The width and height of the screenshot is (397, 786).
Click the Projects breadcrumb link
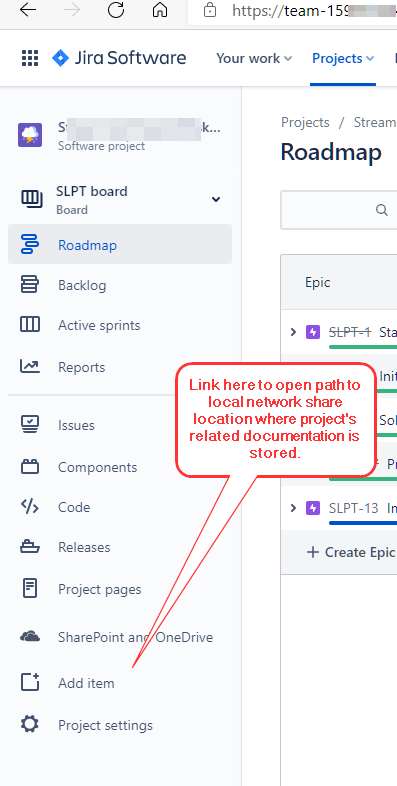305,122
